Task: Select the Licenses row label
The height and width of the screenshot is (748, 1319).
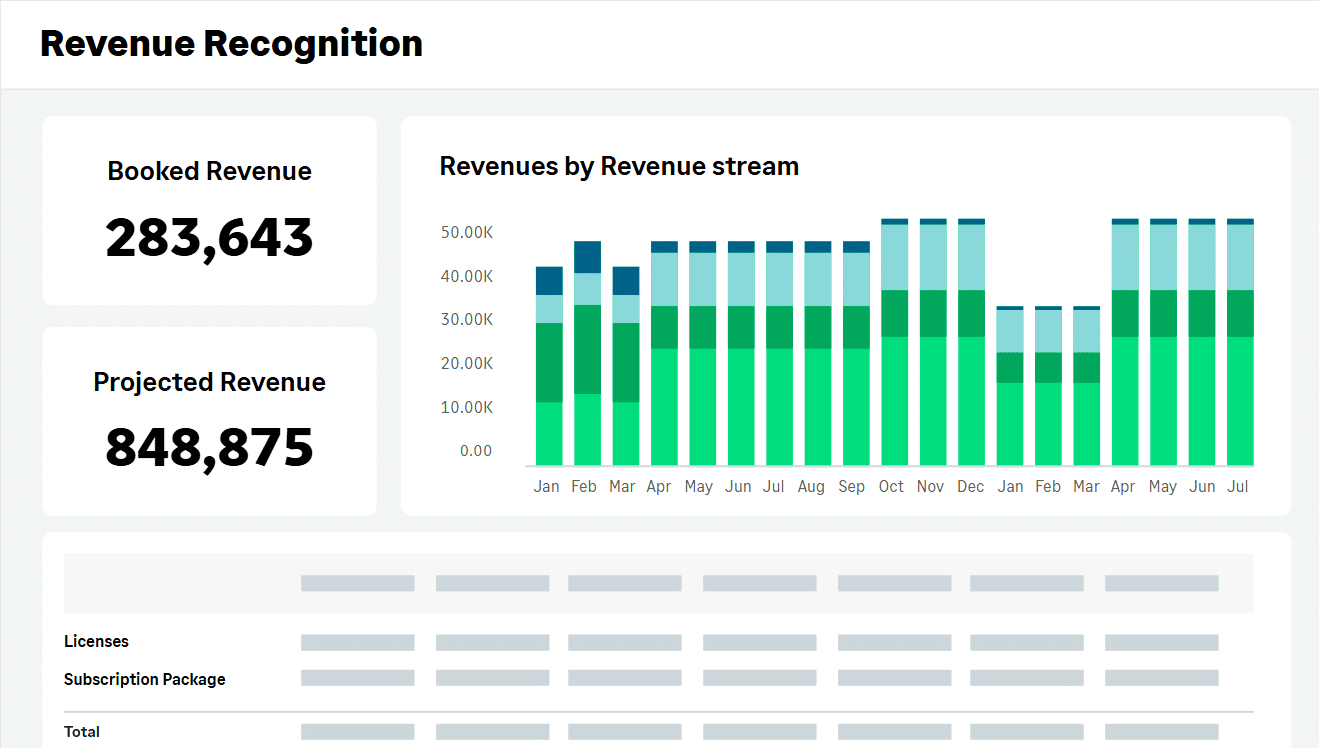Action: 96,641
